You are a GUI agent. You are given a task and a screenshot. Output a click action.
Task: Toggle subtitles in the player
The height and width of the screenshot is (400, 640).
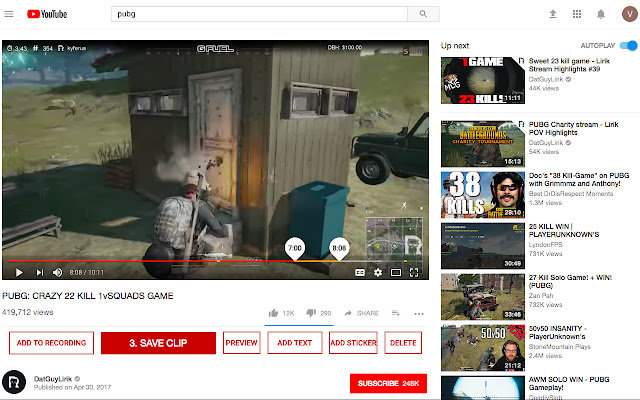(360, 272)
